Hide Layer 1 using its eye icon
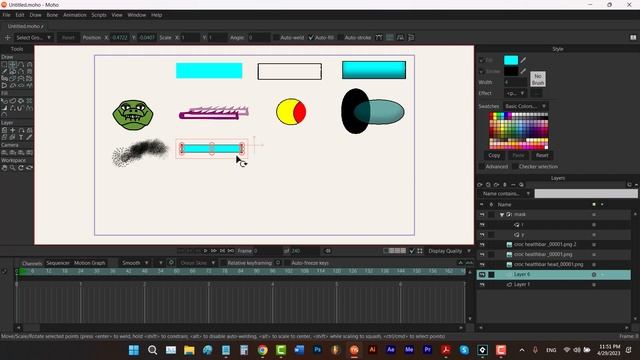 [482, 284]
